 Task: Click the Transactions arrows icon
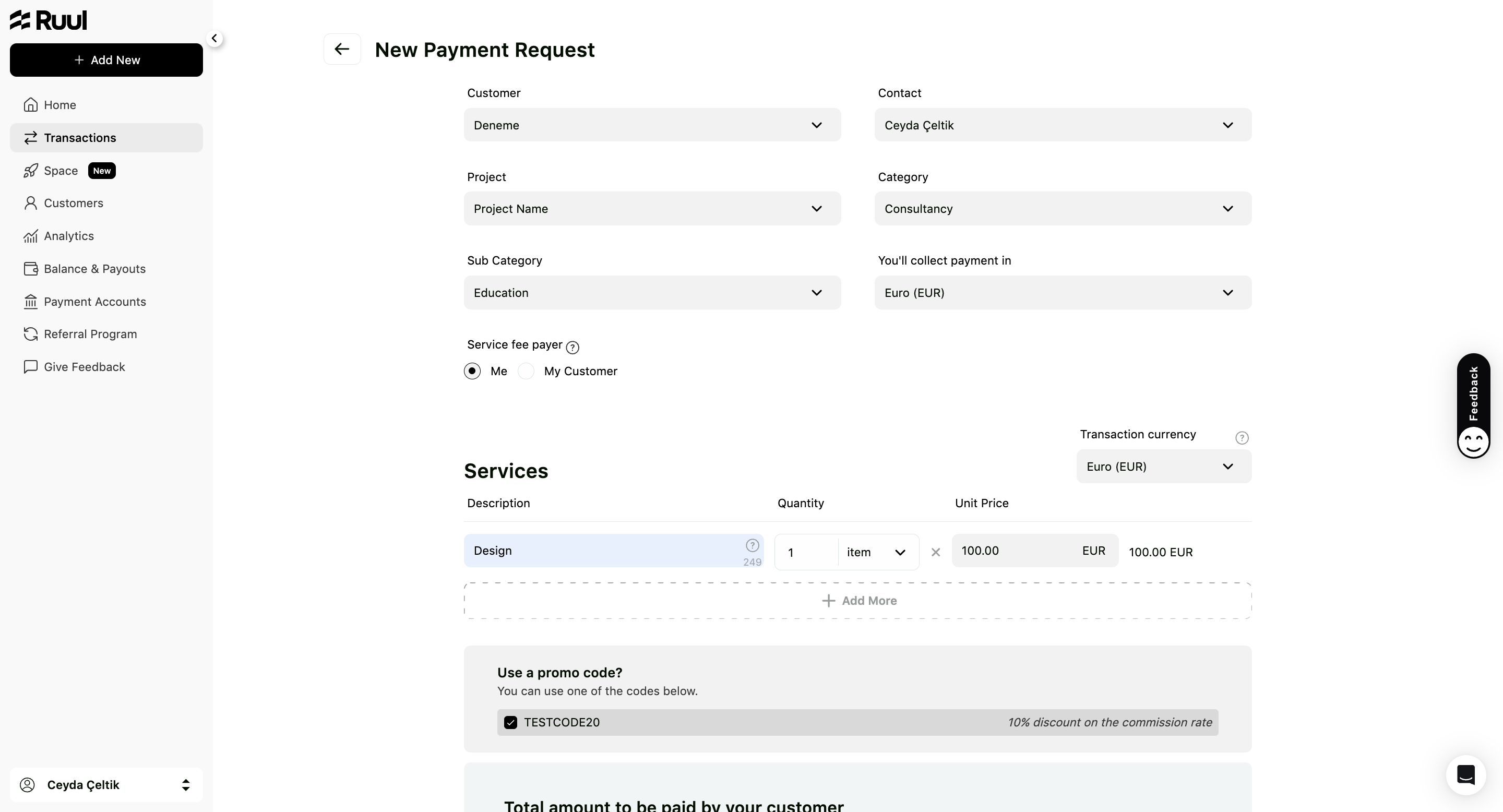(30, 138)
